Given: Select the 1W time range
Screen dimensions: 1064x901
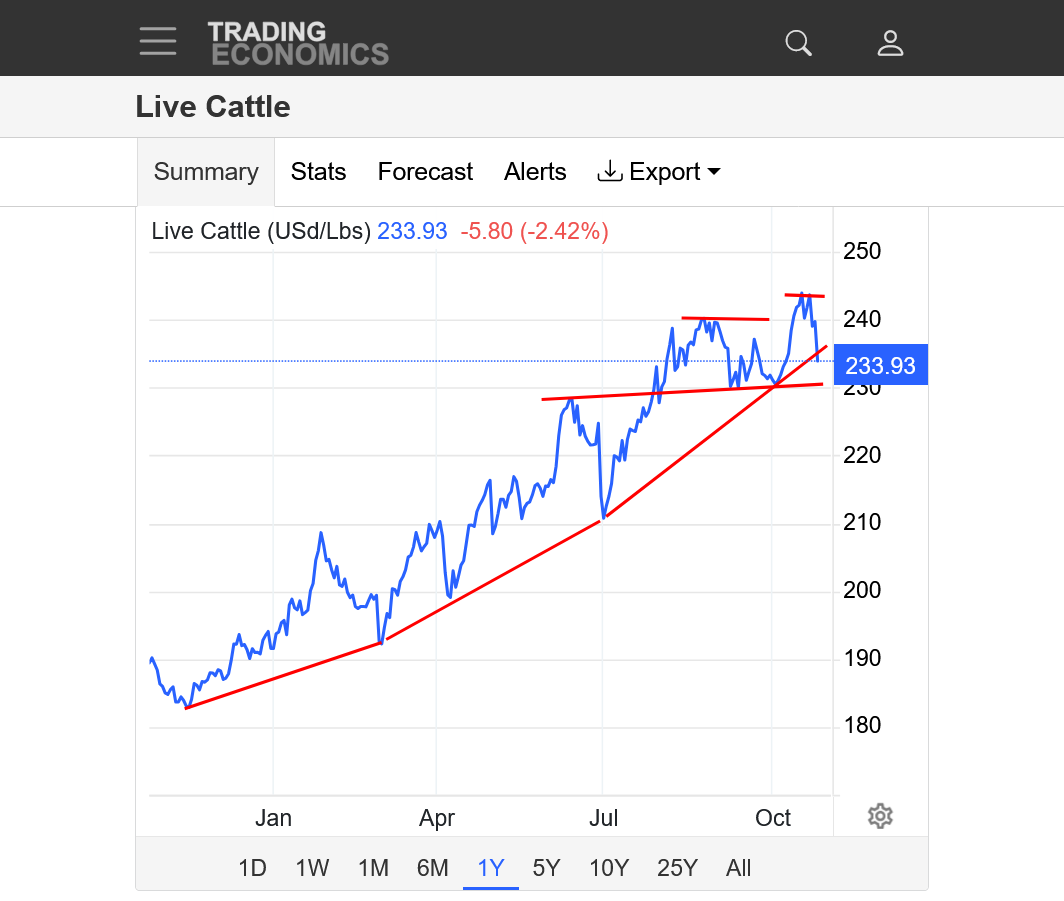Looking at the screenshot, I should [312, 868].
